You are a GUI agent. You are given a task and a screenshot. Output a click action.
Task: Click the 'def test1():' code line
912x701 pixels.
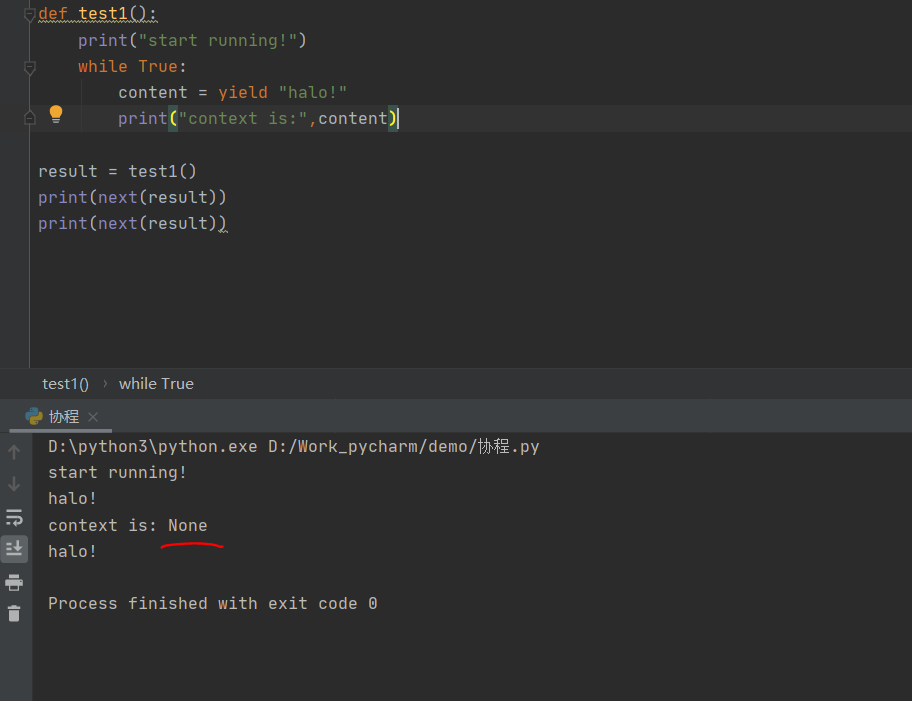98,13
